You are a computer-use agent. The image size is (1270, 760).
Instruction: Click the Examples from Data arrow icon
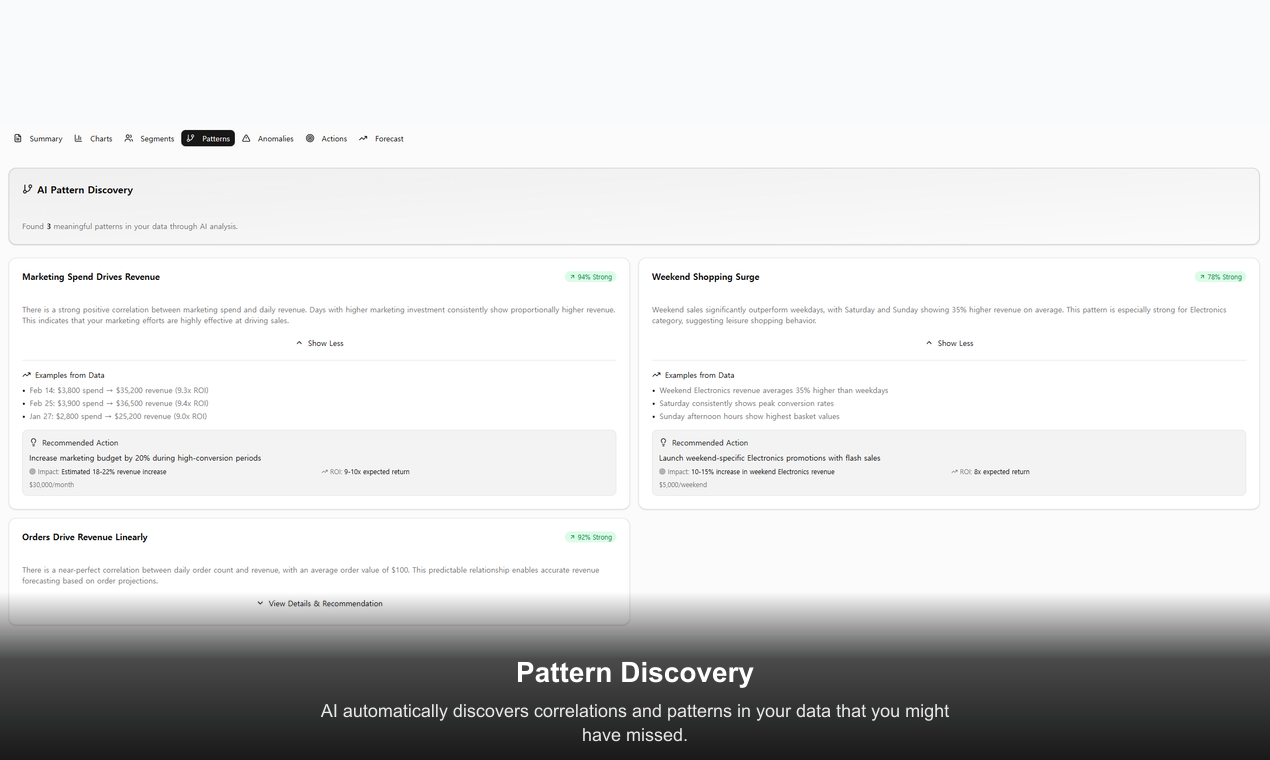coord(25,375)
